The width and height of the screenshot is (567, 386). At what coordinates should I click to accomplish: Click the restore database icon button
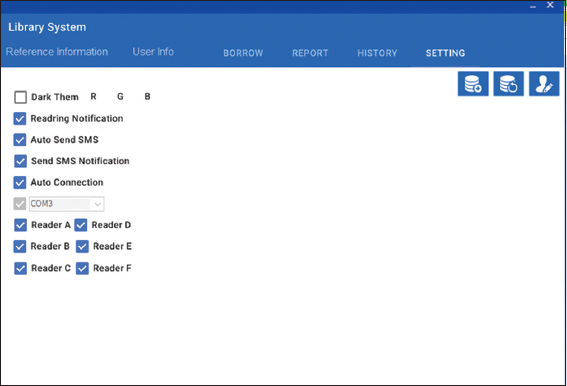tap(508, 84)
